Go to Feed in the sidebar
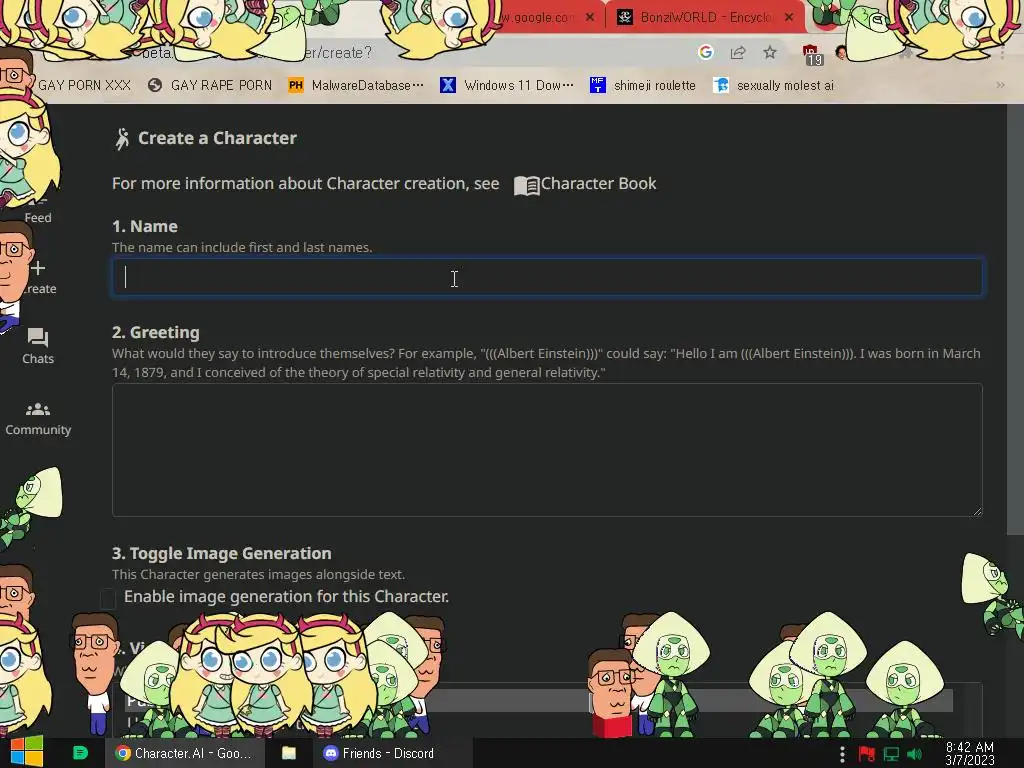 tap(38, 217)
